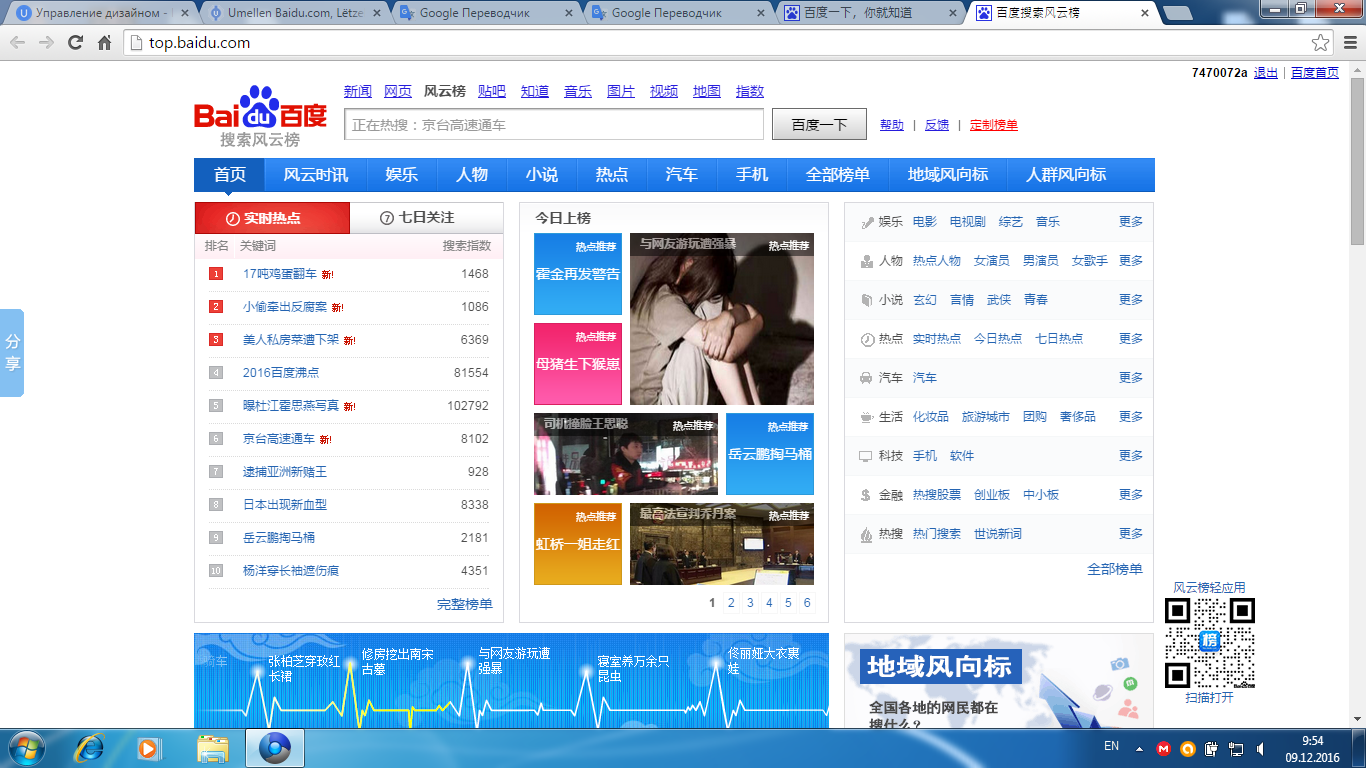Image resolution: width=1366 pixels, height=768 pixels.
Task: Click the 风云榜 QR code
Action: tap(1210, 643)
